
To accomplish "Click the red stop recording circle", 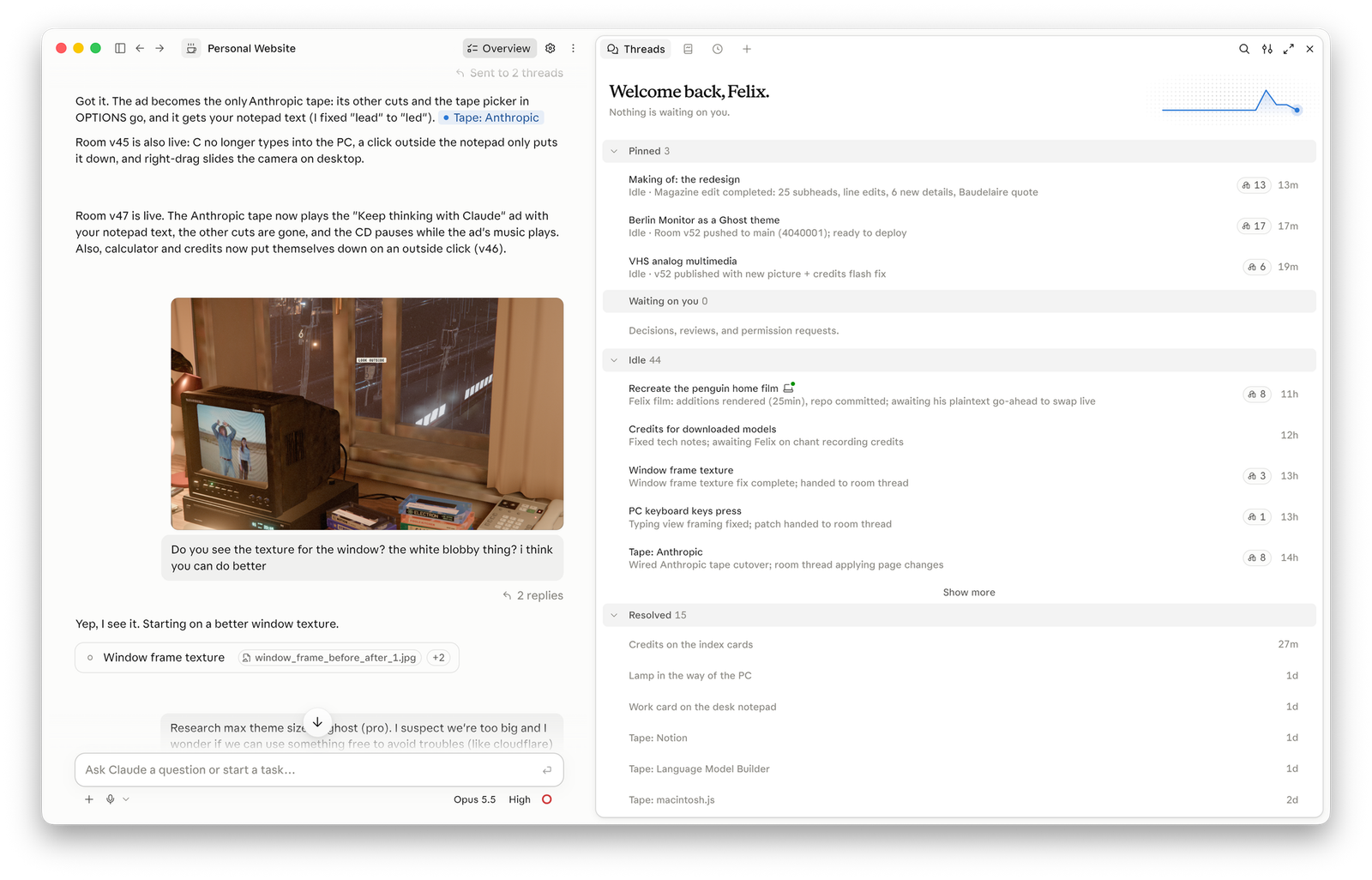I will click(547, 799).
